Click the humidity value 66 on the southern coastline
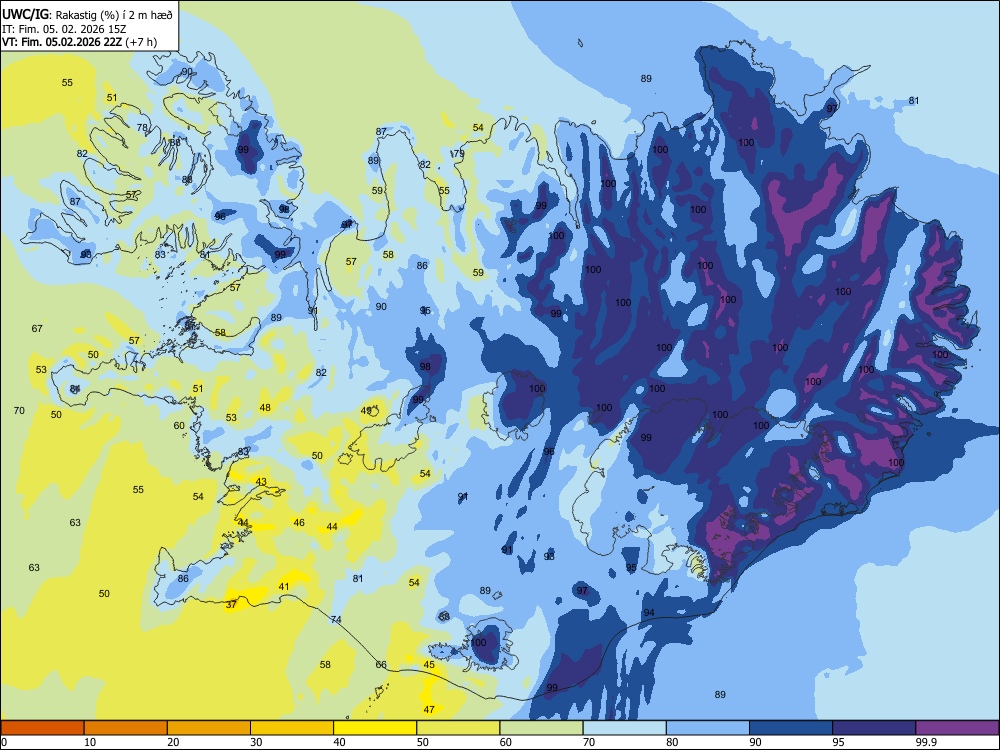The image size is (1000, 750). (x=381, y=665)
